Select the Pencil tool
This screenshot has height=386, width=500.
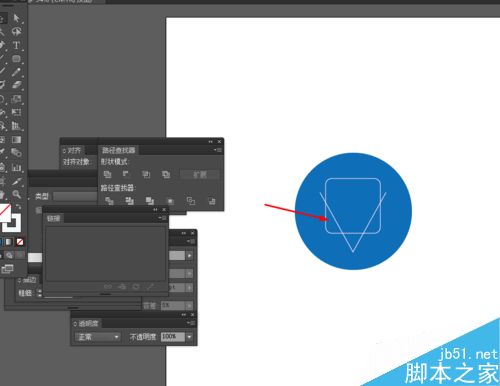pyautogui.click(x=16, y=72)
